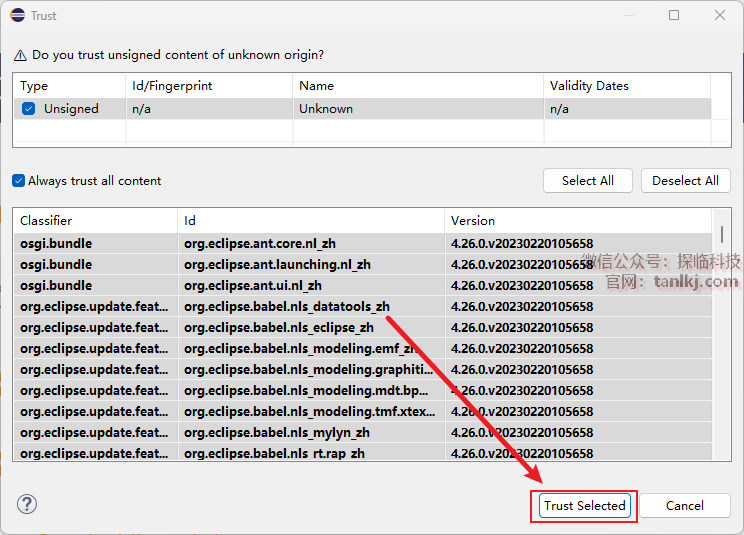The height and width of the screenshot is (535, 744).
Task: Click the warning icon beside trust question
Action: 20,55
